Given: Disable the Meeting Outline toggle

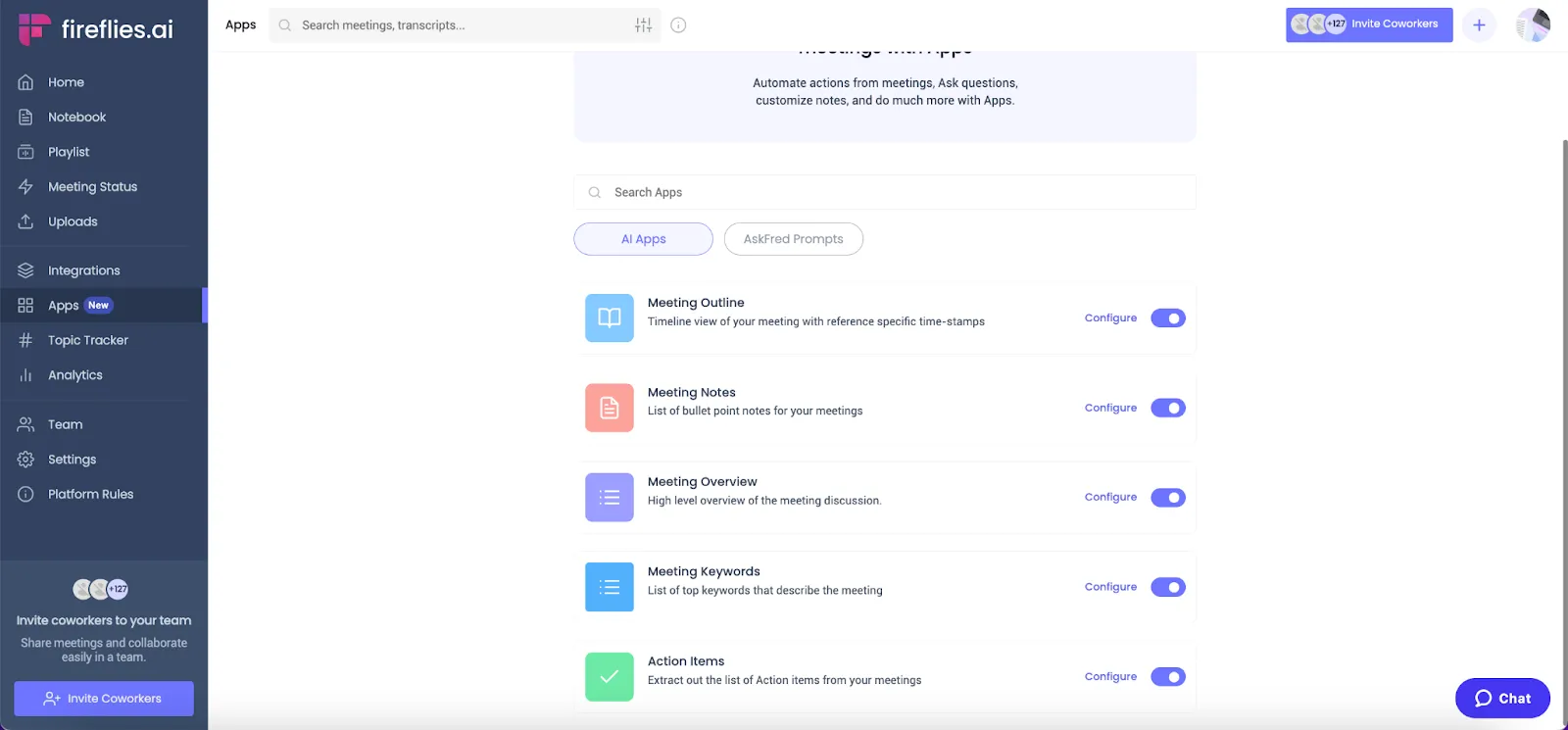Looking at the screenshot, I should click(x=1168, y=318).
